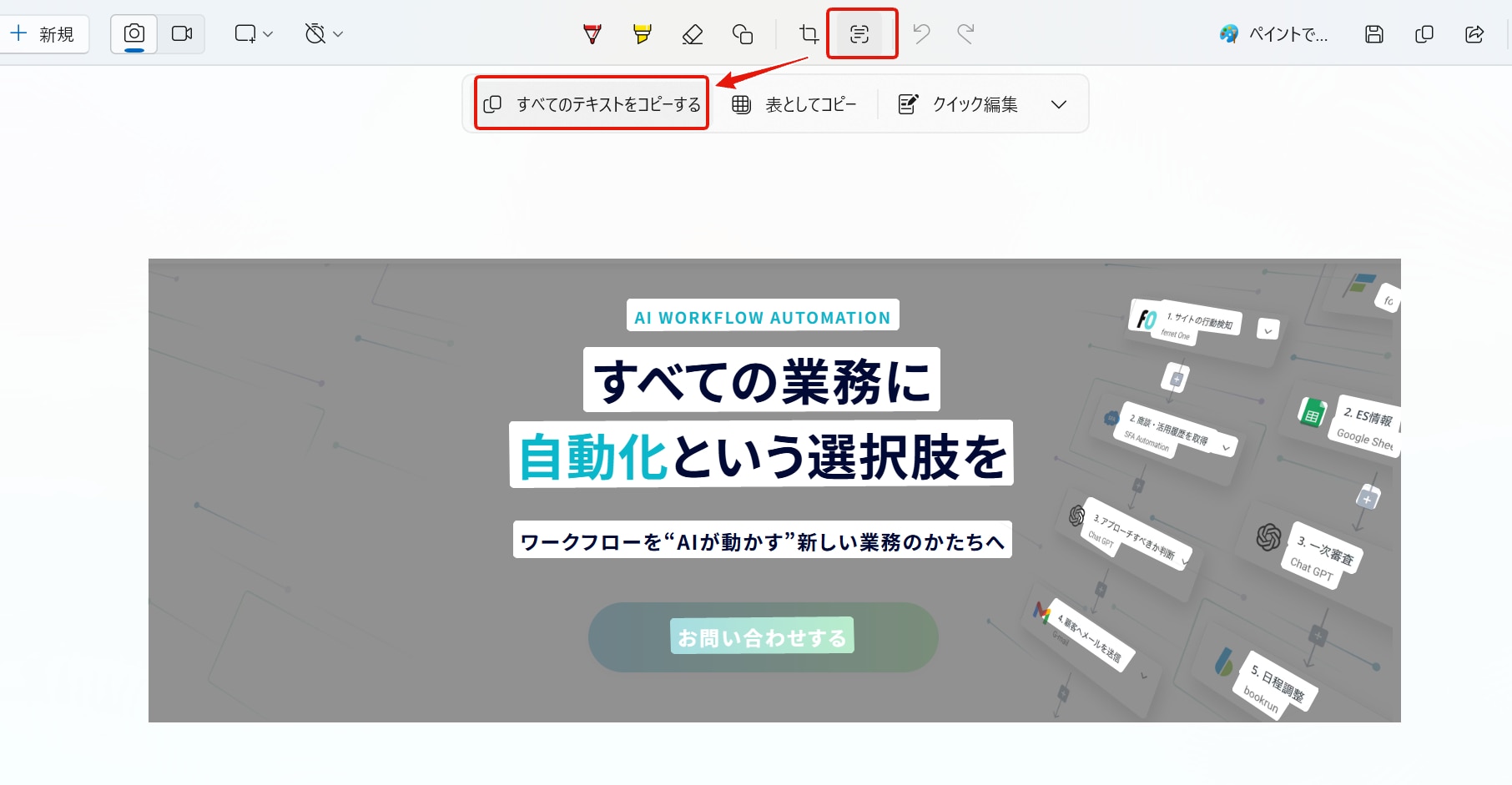Open クイック編集 from the text actions bar
This screenshot has height=785, width=1512.
tap(958, 103)
